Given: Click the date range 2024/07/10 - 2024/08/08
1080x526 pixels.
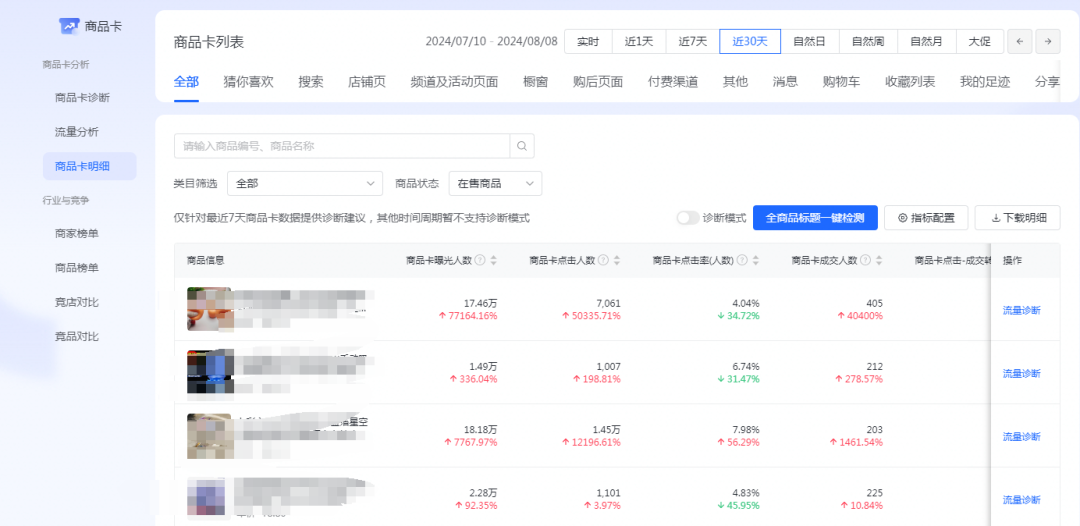Looking at the screenshot, I should click(491, 41).
